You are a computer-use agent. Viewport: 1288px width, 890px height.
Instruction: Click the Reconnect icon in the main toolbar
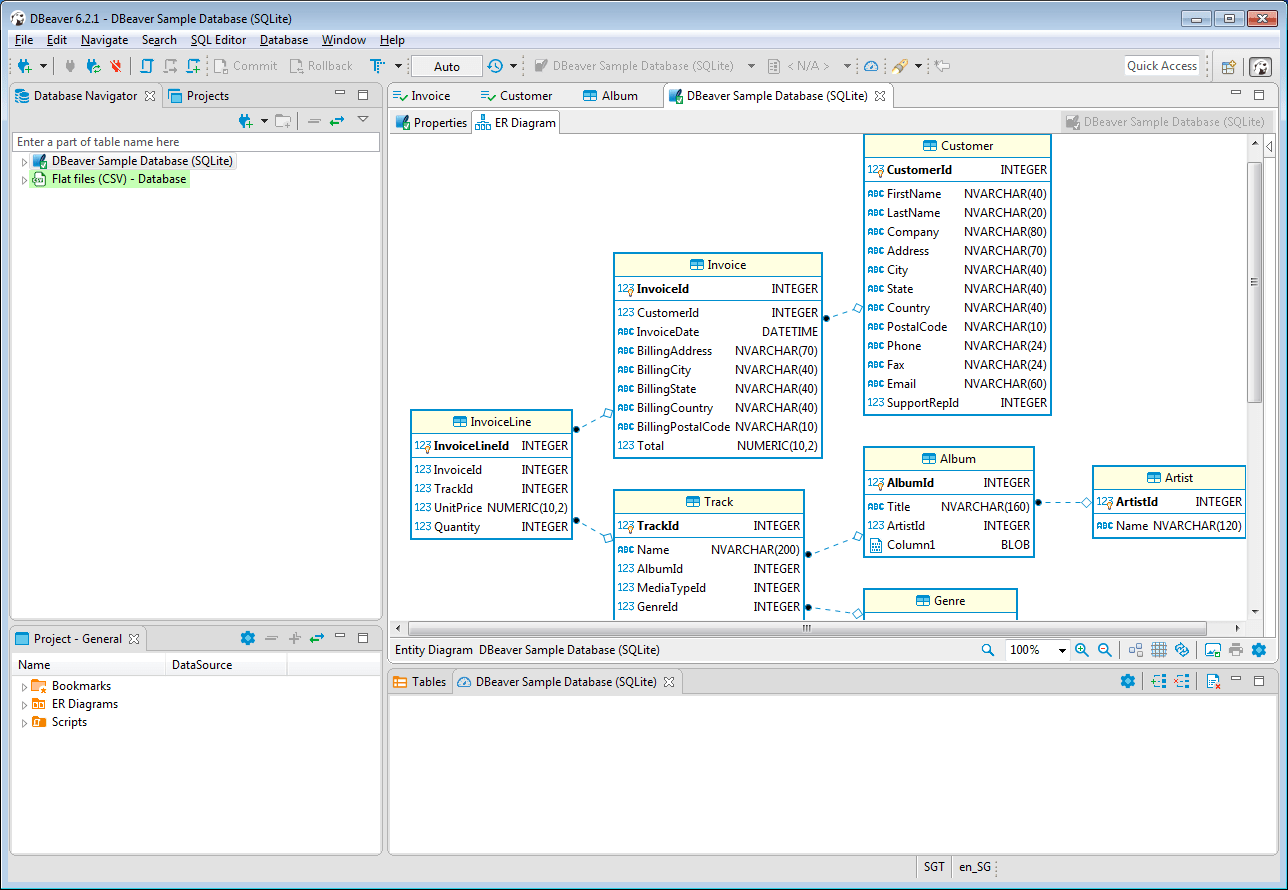point(93,66)
